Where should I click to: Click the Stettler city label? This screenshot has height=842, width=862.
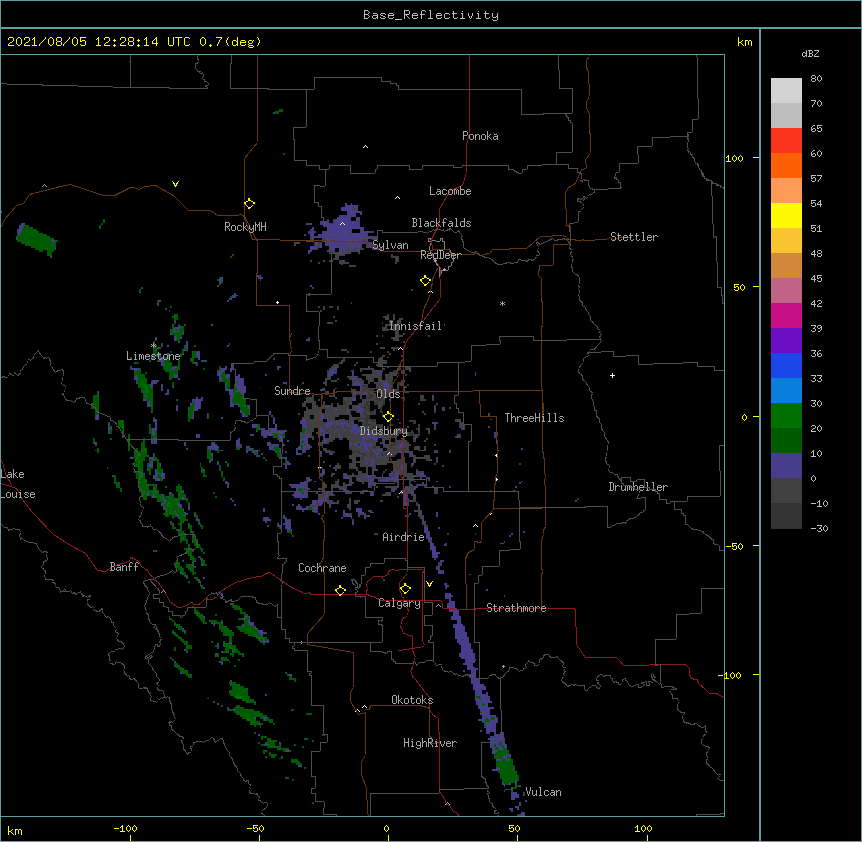[634, 237]
